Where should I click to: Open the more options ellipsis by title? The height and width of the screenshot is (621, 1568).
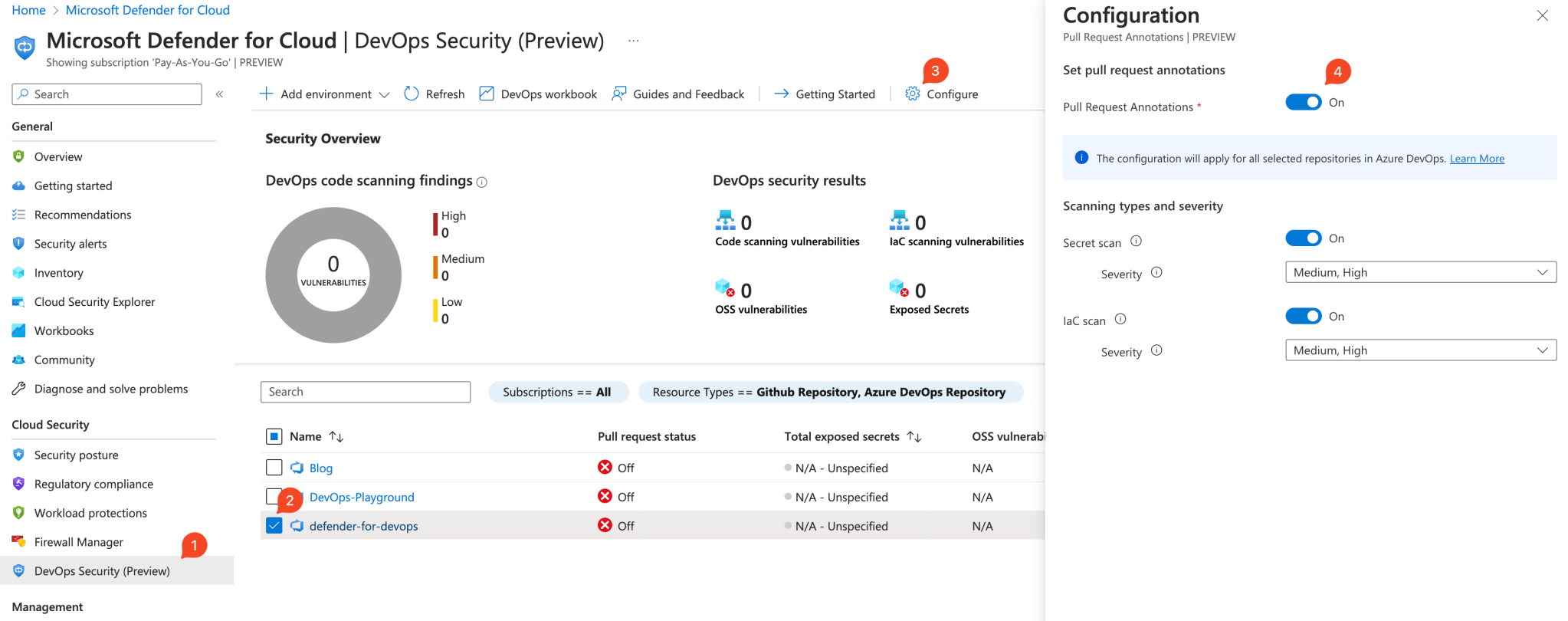coord(633,41)
